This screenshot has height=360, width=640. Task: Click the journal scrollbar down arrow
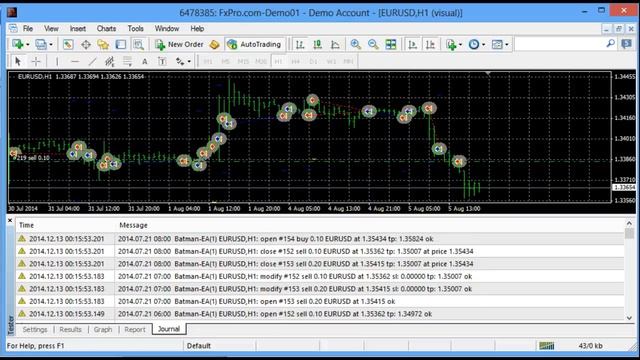(629, 318)
